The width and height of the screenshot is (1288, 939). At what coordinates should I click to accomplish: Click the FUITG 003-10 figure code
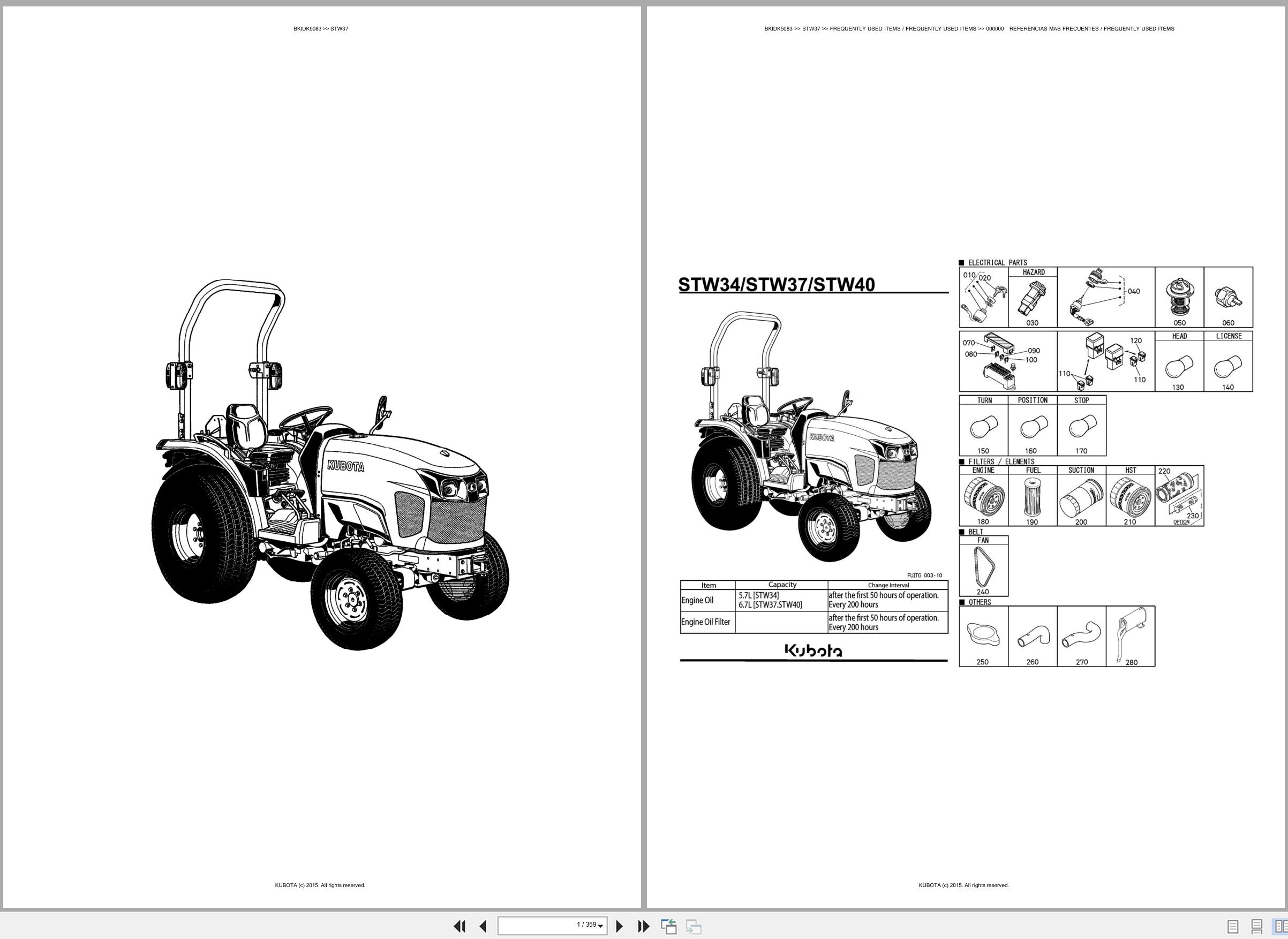[x=924, y=575]
